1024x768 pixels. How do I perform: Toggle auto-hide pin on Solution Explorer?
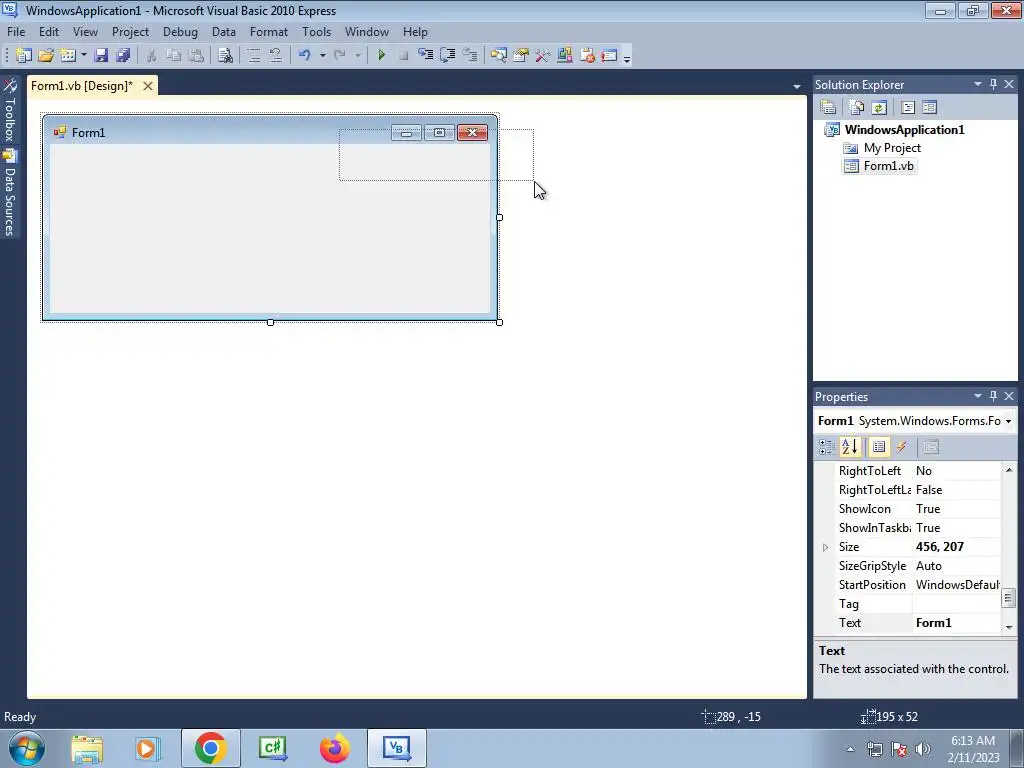993,84
